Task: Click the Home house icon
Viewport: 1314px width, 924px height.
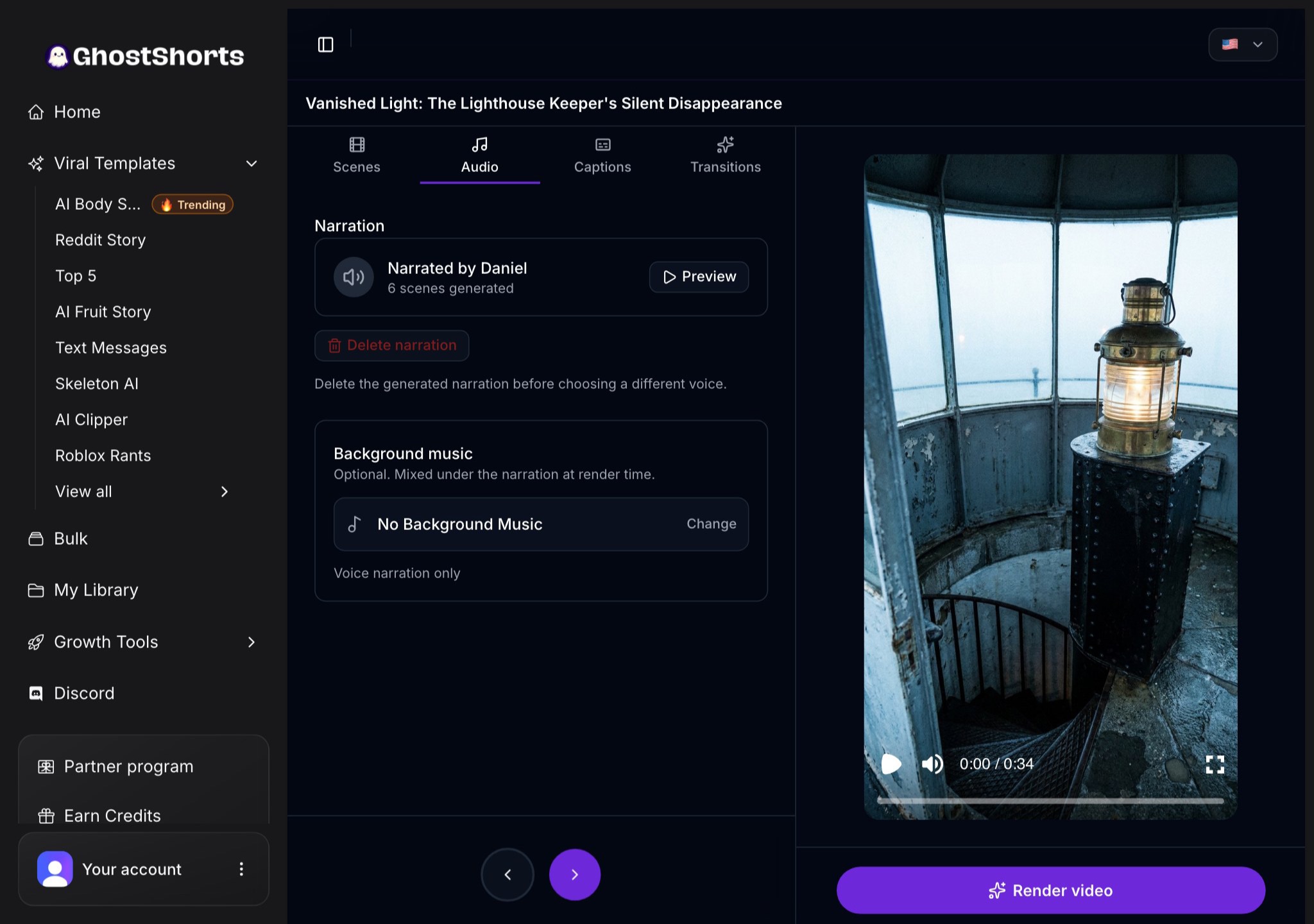Action: (36, 112)
